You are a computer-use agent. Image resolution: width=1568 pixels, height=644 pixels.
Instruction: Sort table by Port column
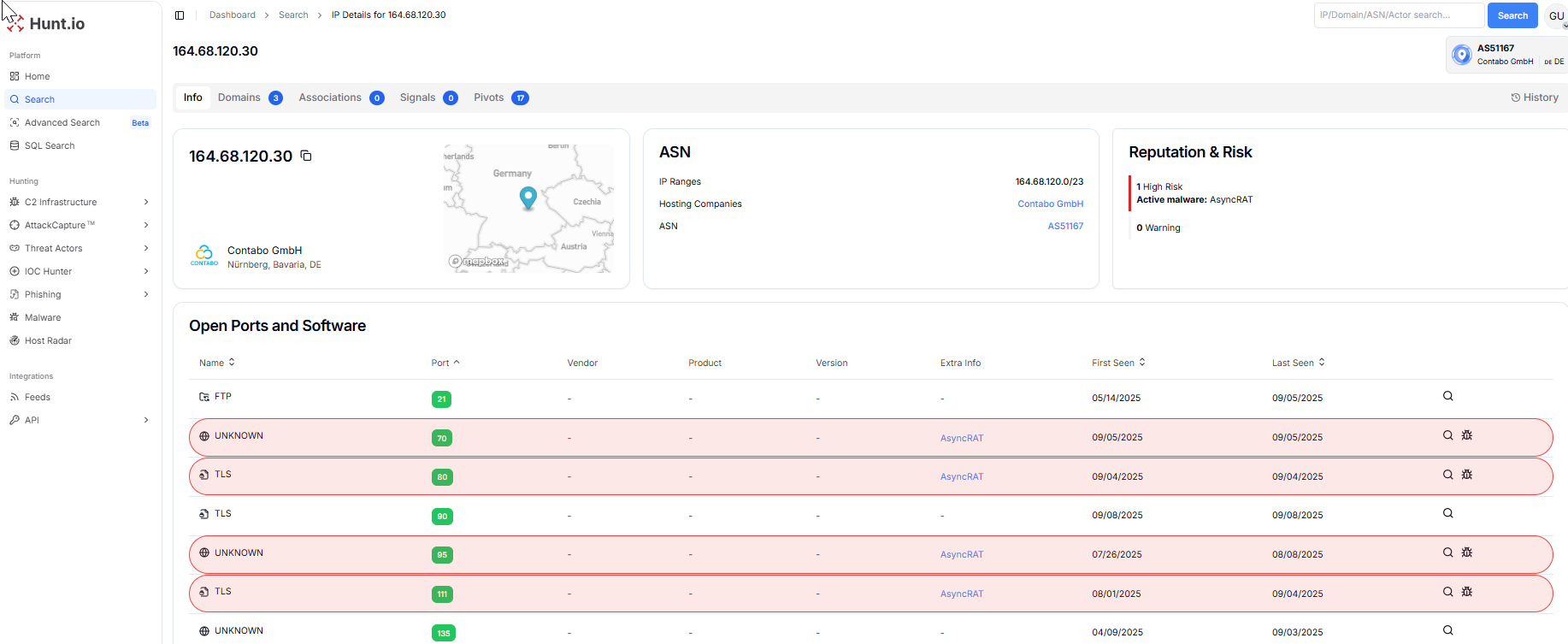pyautogui.click(x=445, y=363)
